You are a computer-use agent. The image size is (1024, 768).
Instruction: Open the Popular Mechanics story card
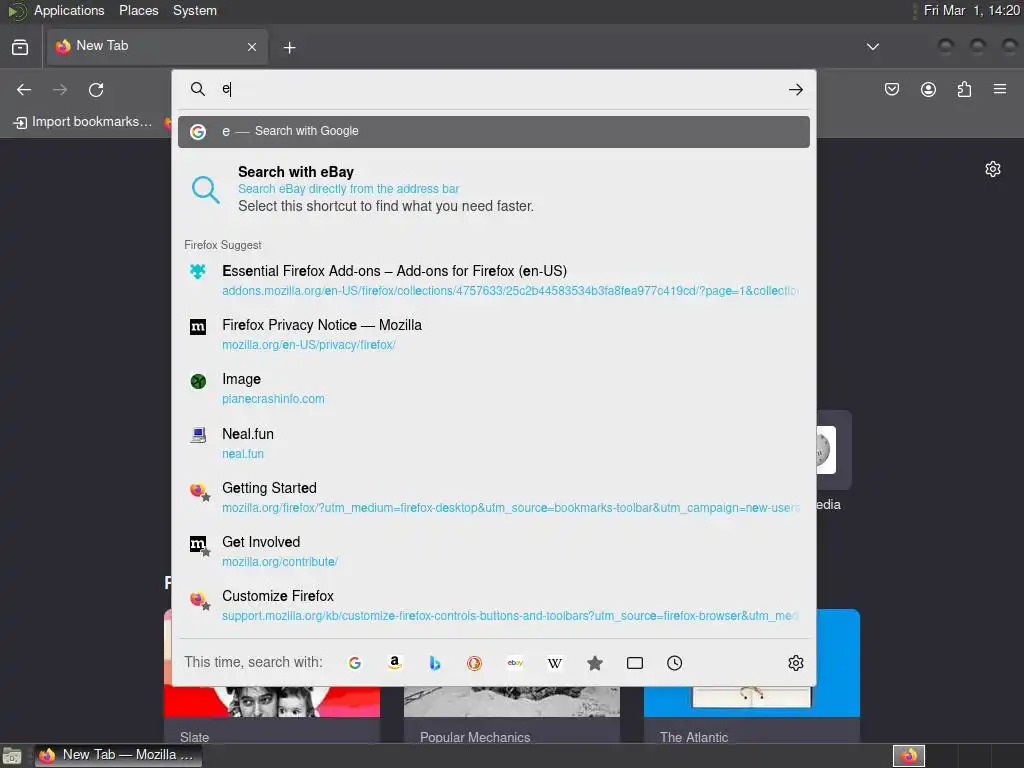[512, 714]
